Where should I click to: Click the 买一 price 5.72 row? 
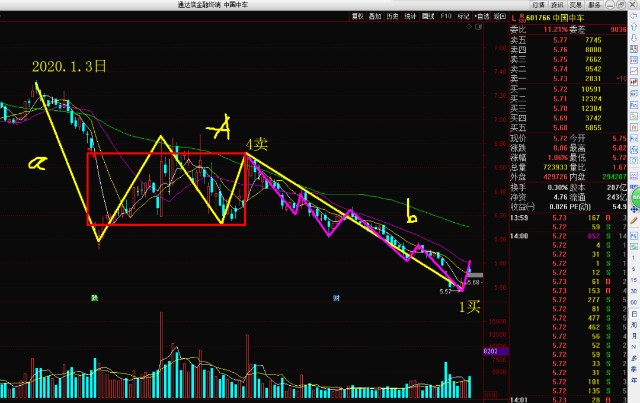coord(568,89)
